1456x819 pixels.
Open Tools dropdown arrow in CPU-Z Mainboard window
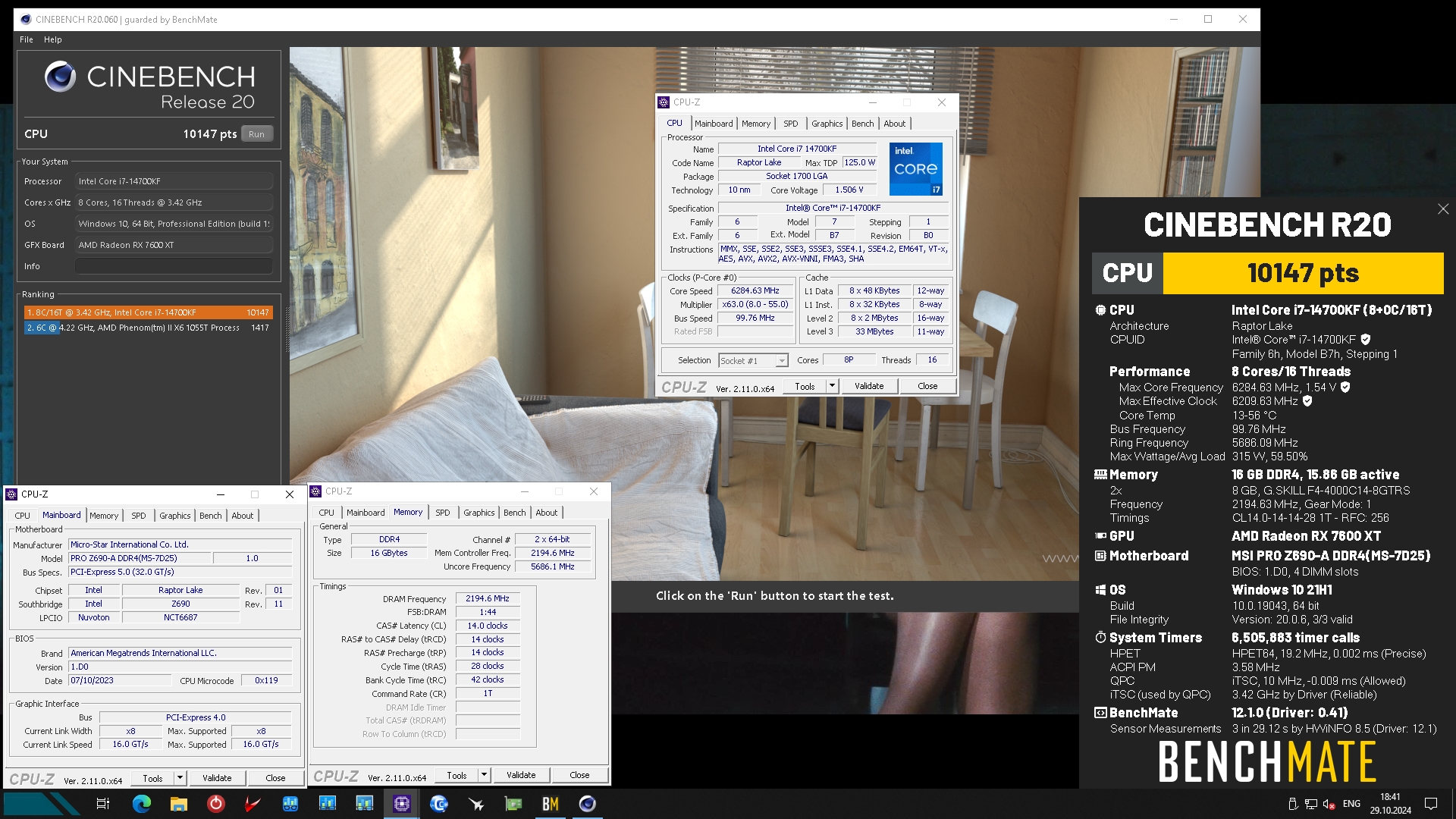(x=180, y=778)
